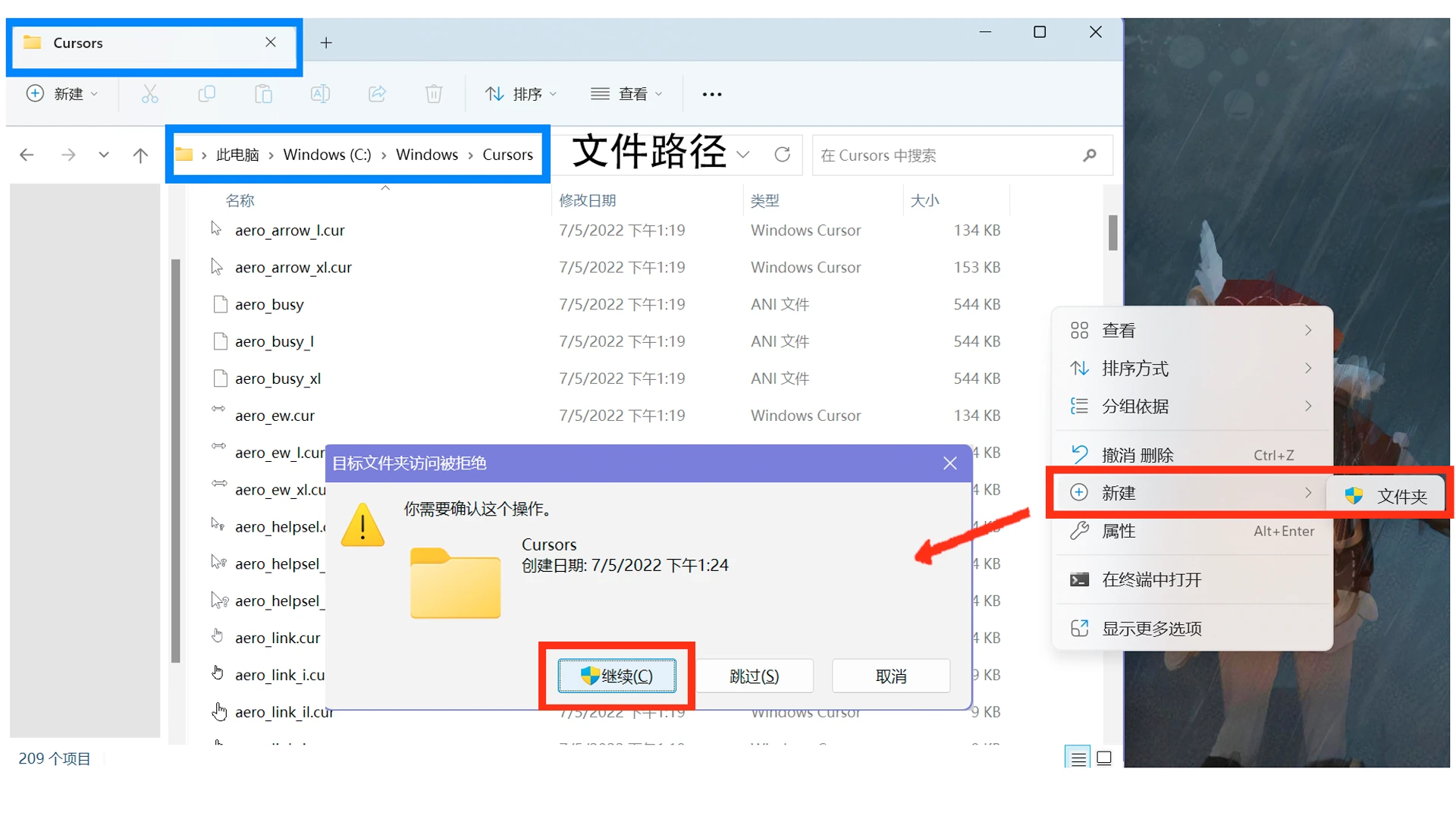Click the search Cursors input field
This screenshot has width=1456, height=819.
point(948,155)
